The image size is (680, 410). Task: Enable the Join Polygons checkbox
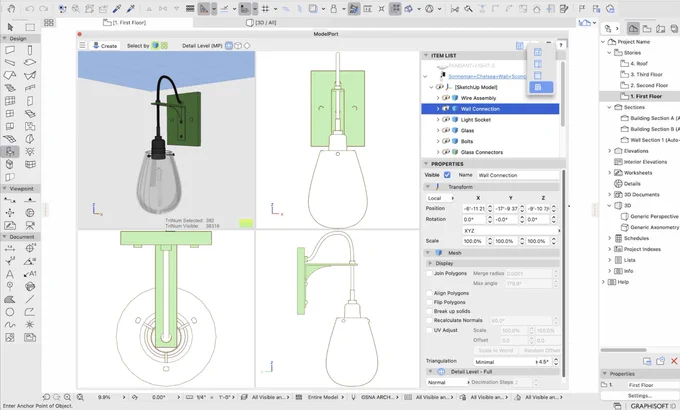tap(429, 273)
